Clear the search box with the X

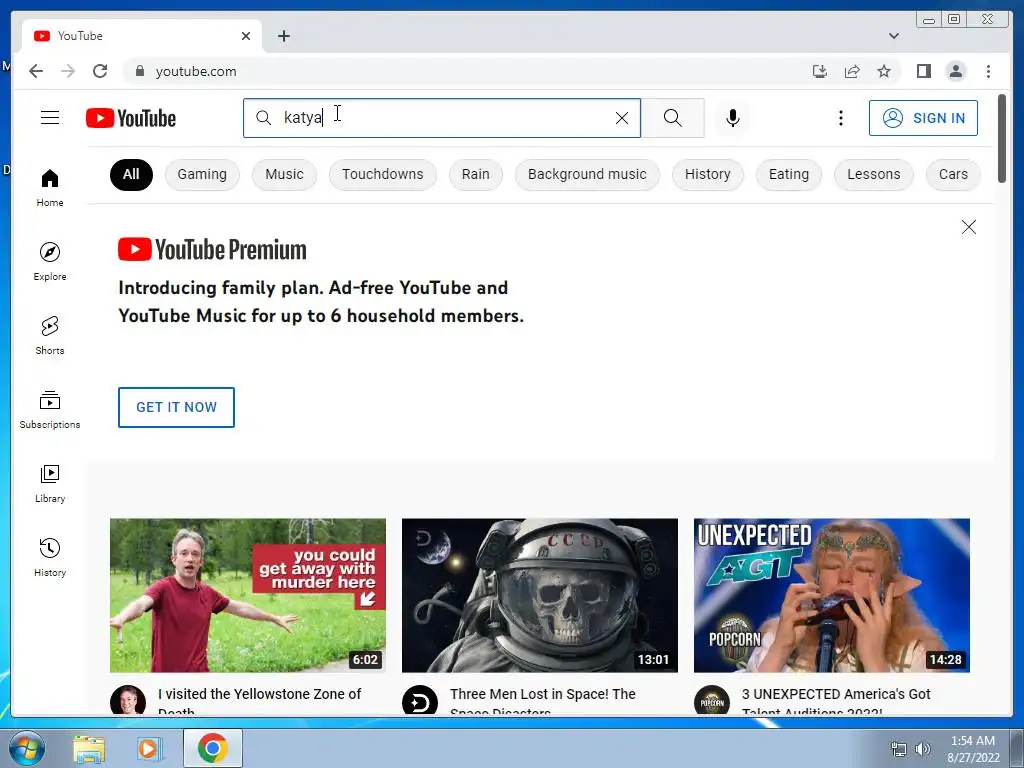point(622,118)
